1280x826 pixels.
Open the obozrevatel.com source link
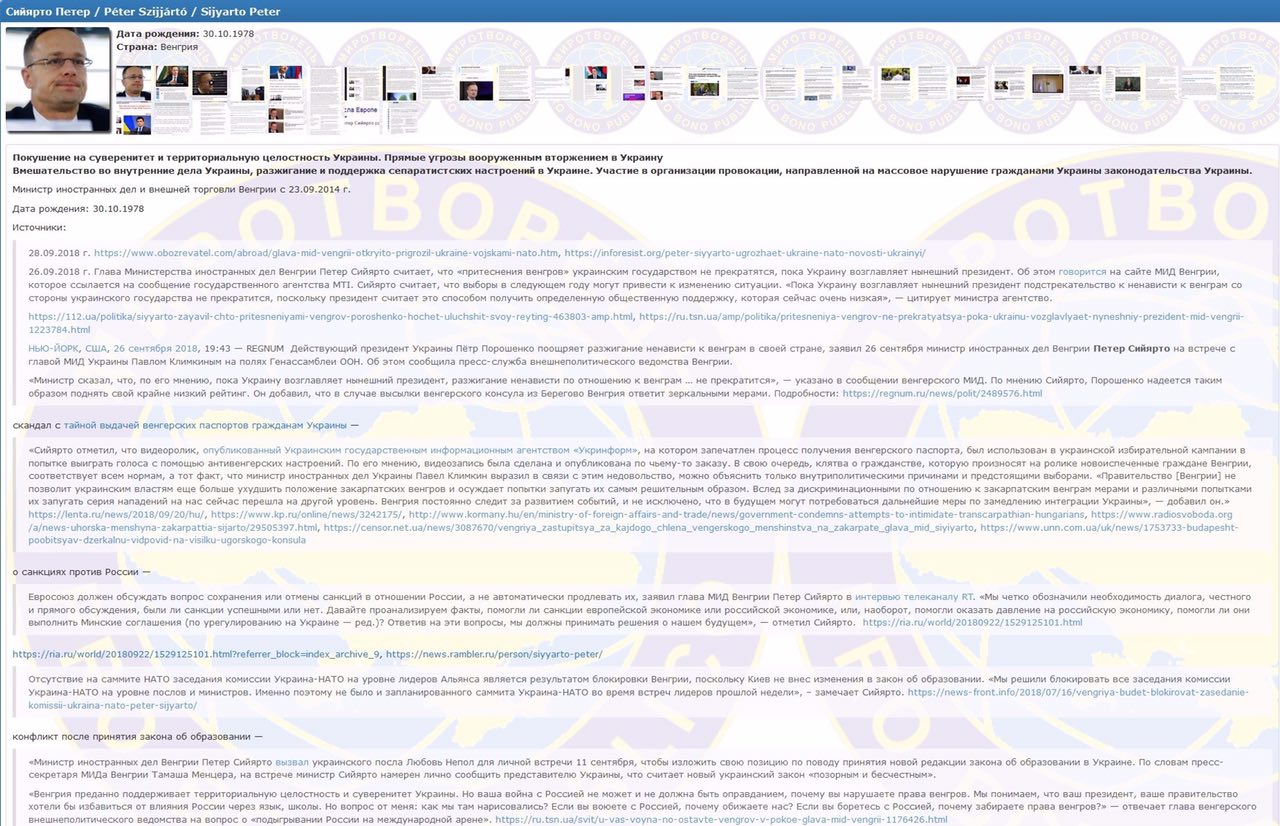click(327, 253)
